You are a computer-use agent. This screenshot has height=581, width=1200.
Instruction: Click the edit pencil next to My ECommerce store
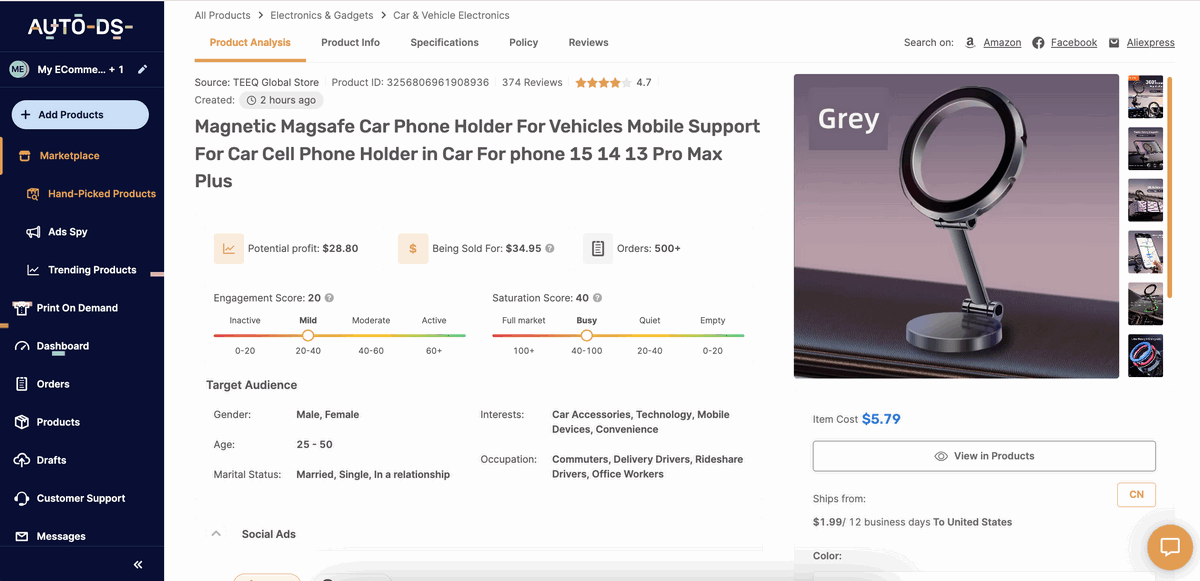coord(142,69)
